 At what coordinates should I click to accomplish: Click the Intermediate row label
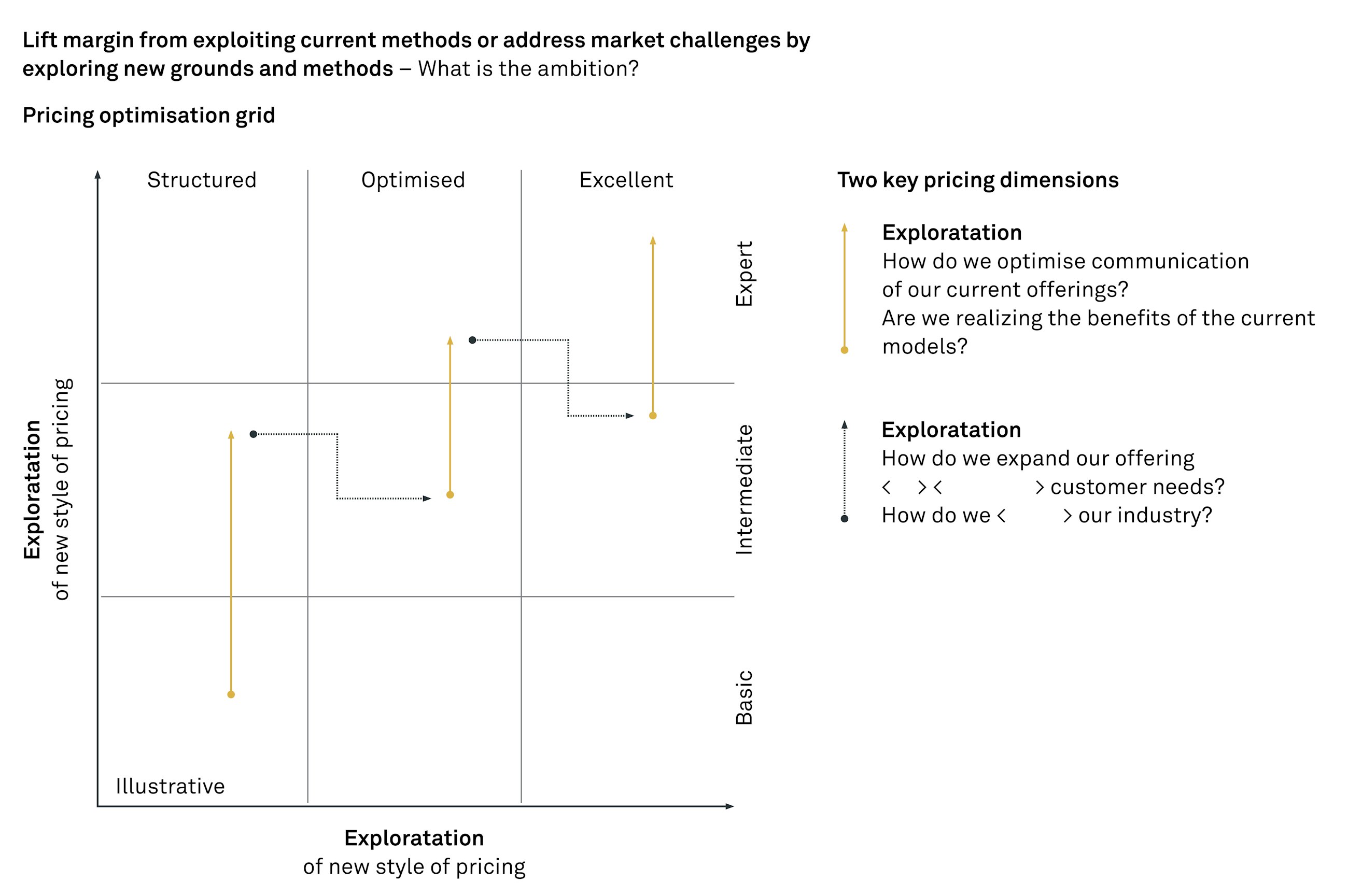coord(744,489)
